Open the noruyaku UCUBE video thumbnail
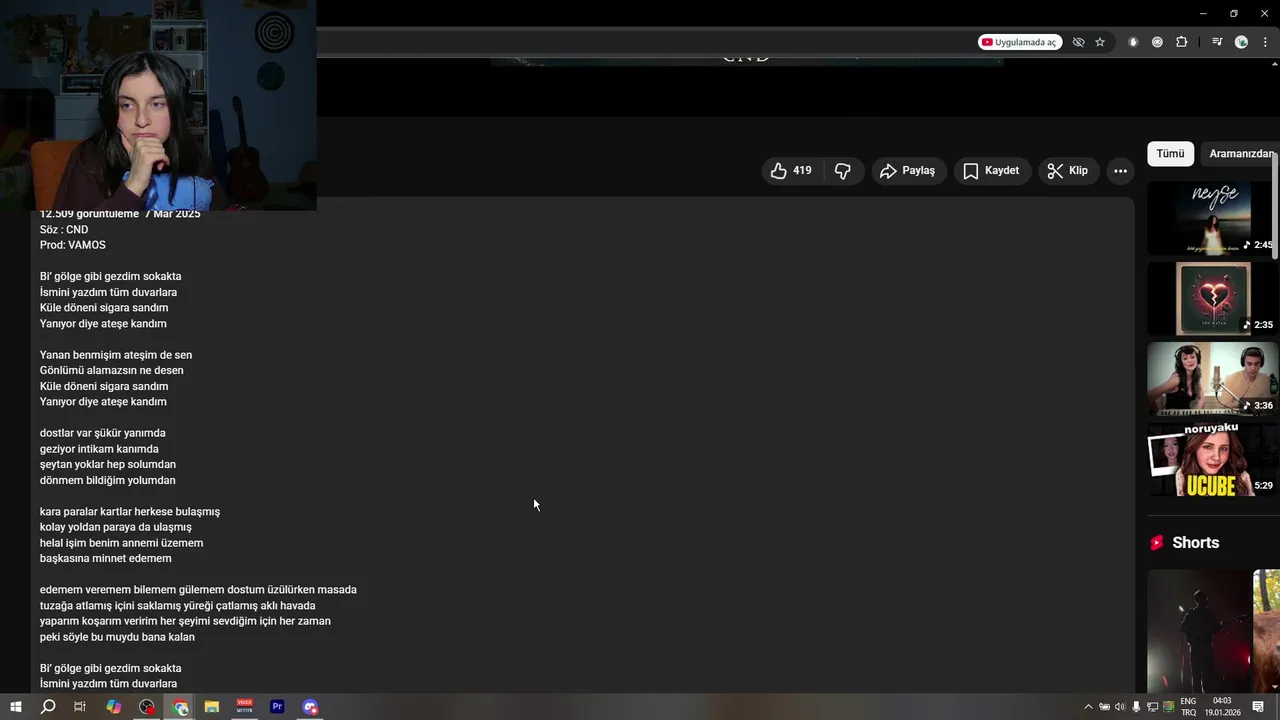Viewport: 1280px width, 720px height. pos(1212,459)
